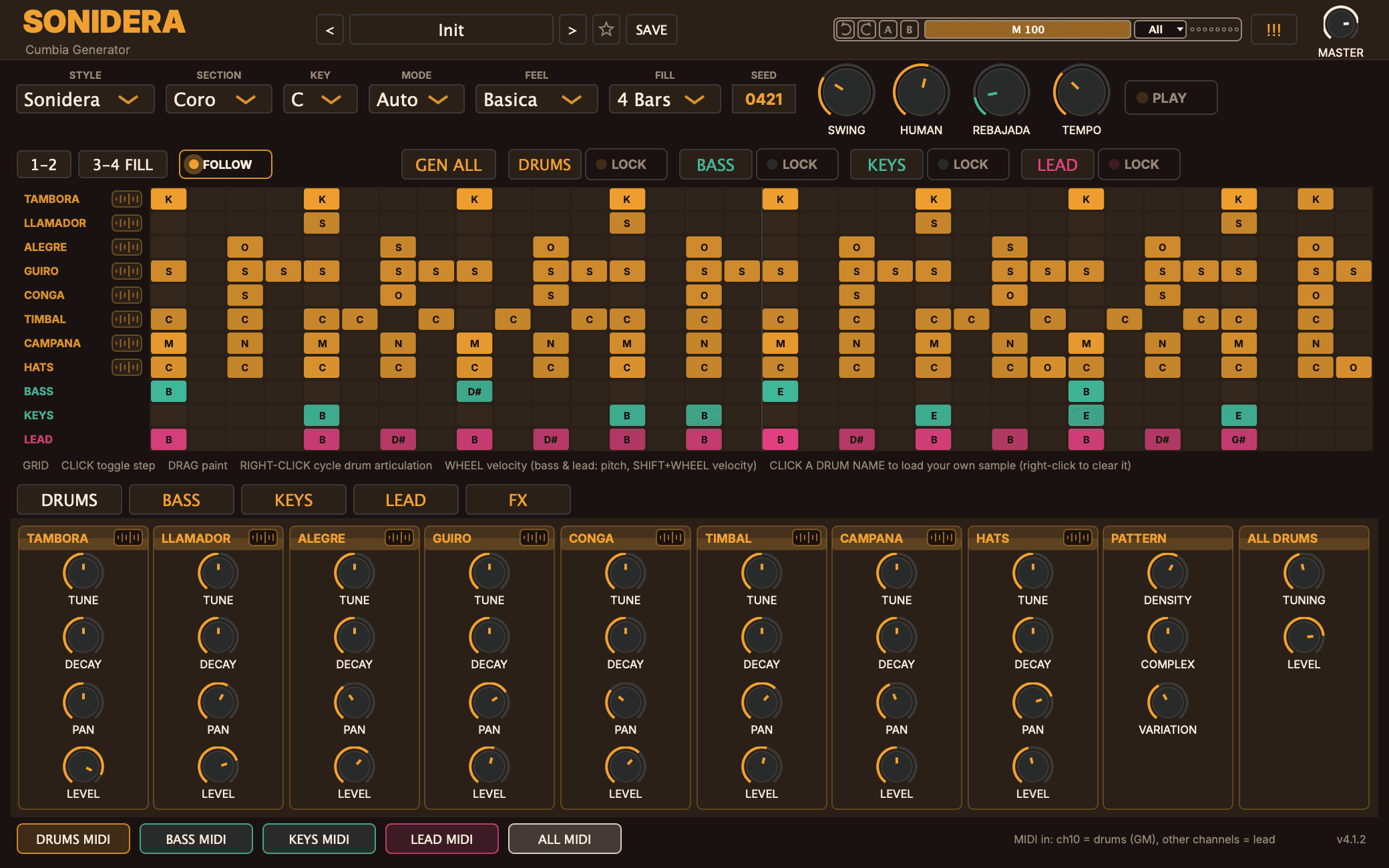This screenshot has width=1389, height=868.
Task: Click the GEN ALL button
Action: coord(449,165)
